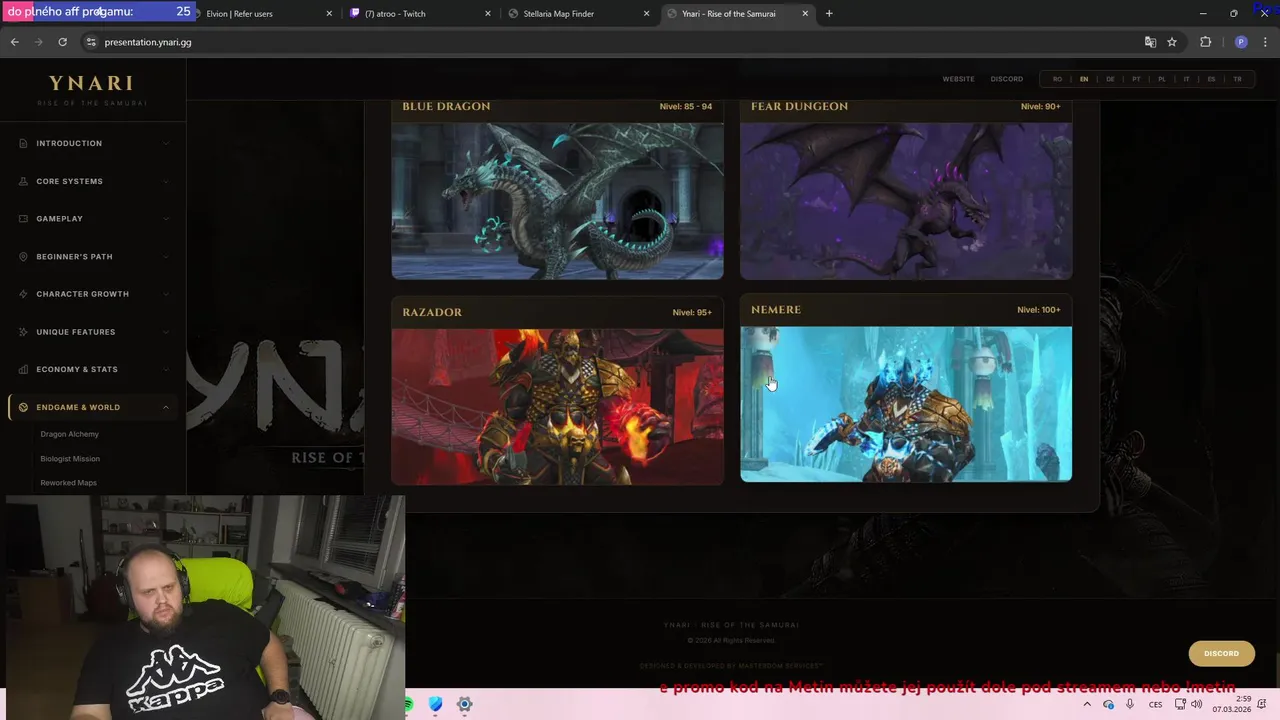Click the Endgame & World globe icon
This screenshot has height=720, width=1280.
23,407
